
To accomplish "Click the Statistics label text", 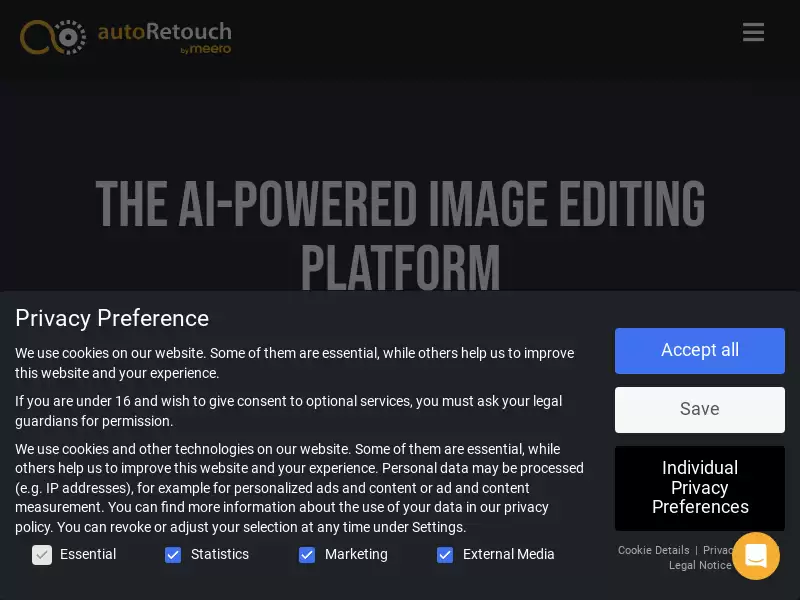I will [220, 554].
